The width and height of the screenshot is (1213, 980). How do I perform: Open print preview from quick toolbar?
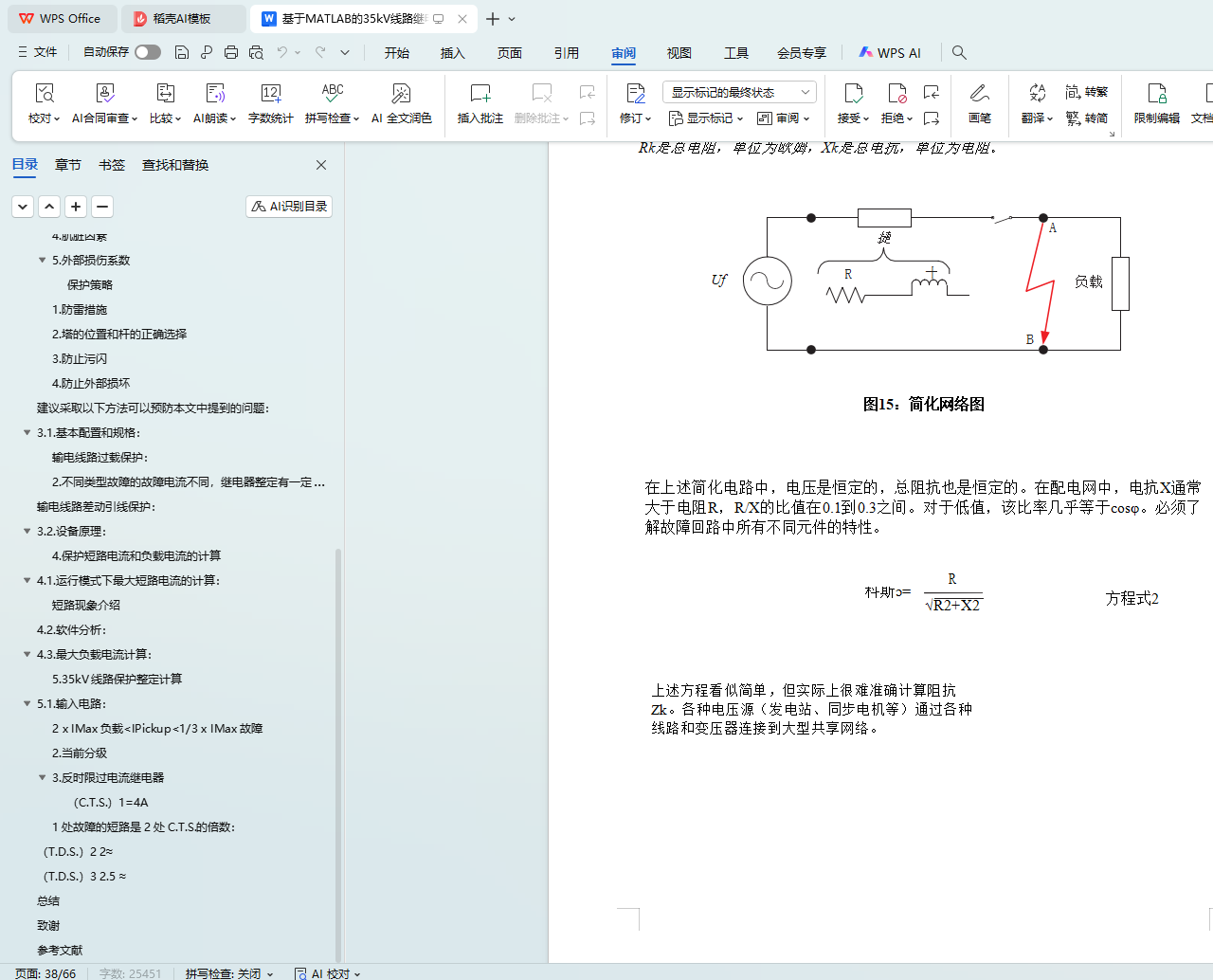[x=256, y=52]
